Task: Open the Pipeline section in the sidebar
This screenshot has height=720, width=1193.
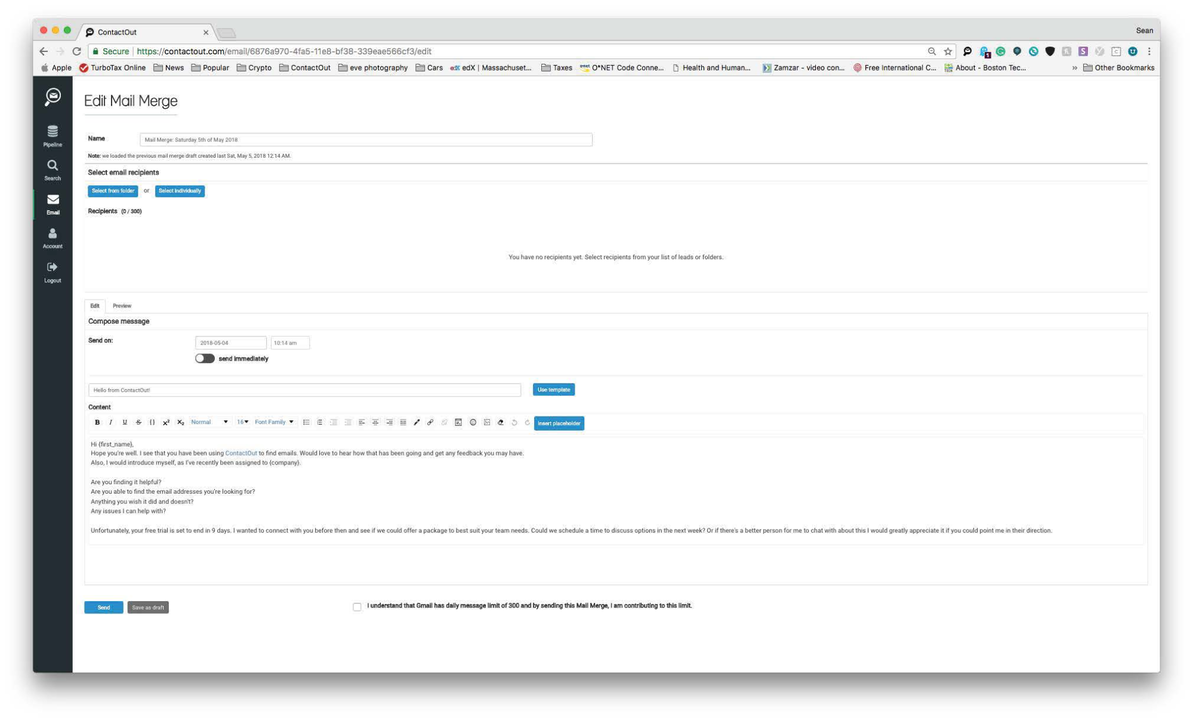Action: (x=52, y=136)
